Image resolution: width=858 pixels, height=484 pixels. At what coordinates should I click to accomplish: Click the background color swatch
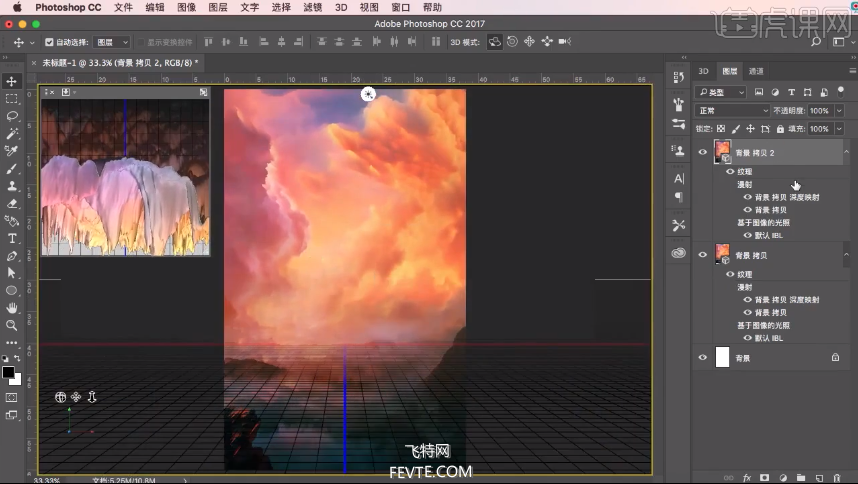[16, 380]
